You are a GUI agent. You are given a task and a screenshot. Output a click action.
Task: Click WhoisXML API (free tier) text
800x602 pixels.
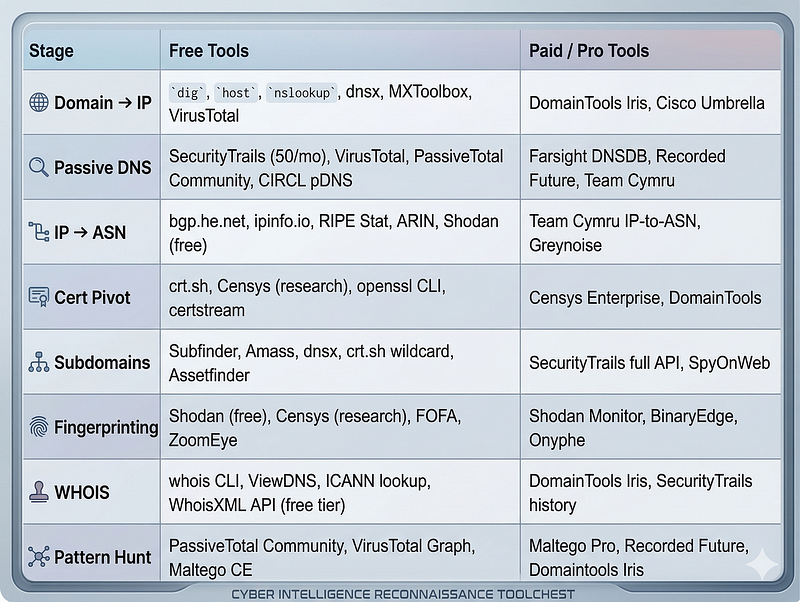pos(257,505)
